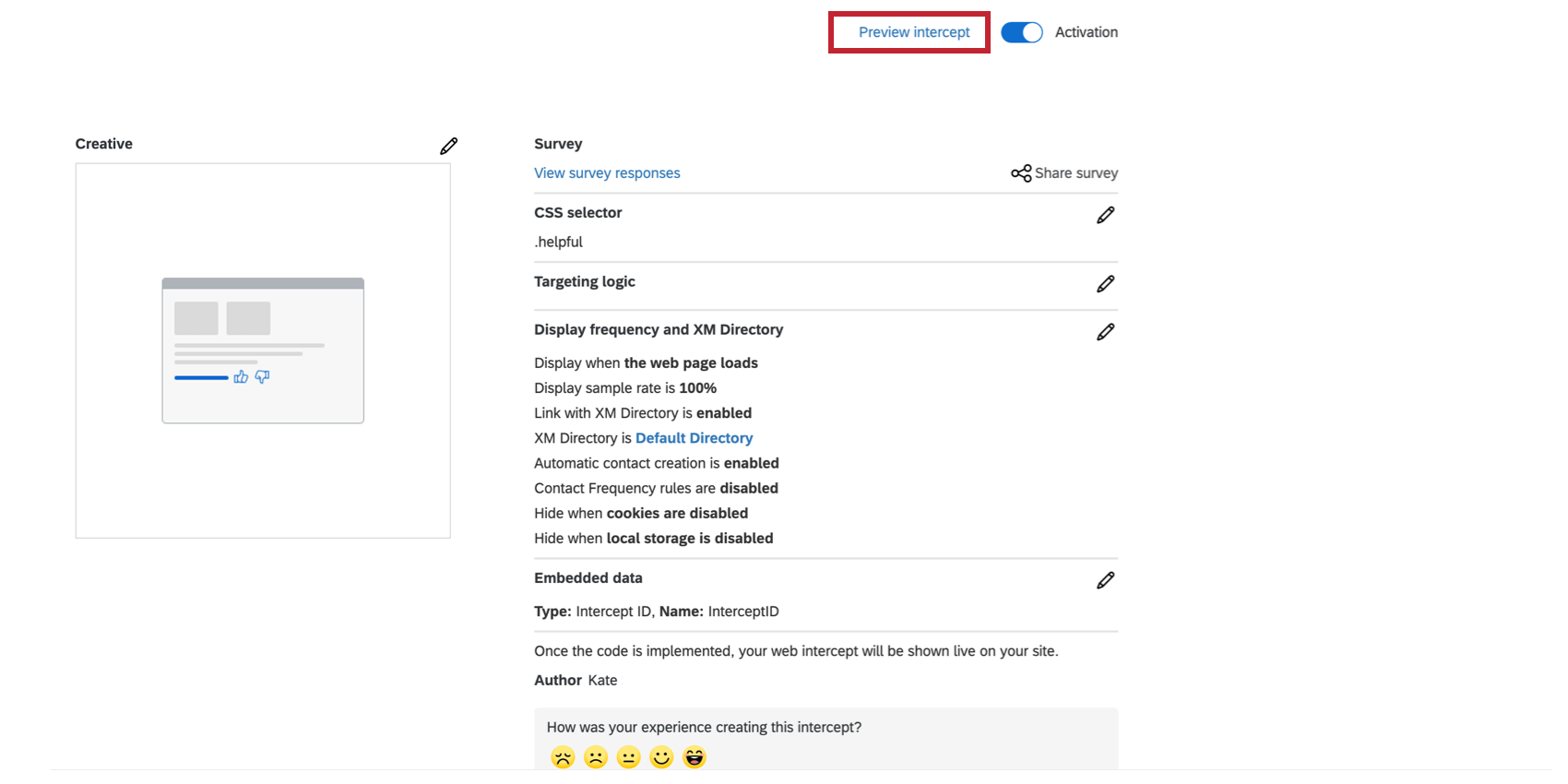Open the CSS selector editor pencil icon

click(x=1105, y=215)
